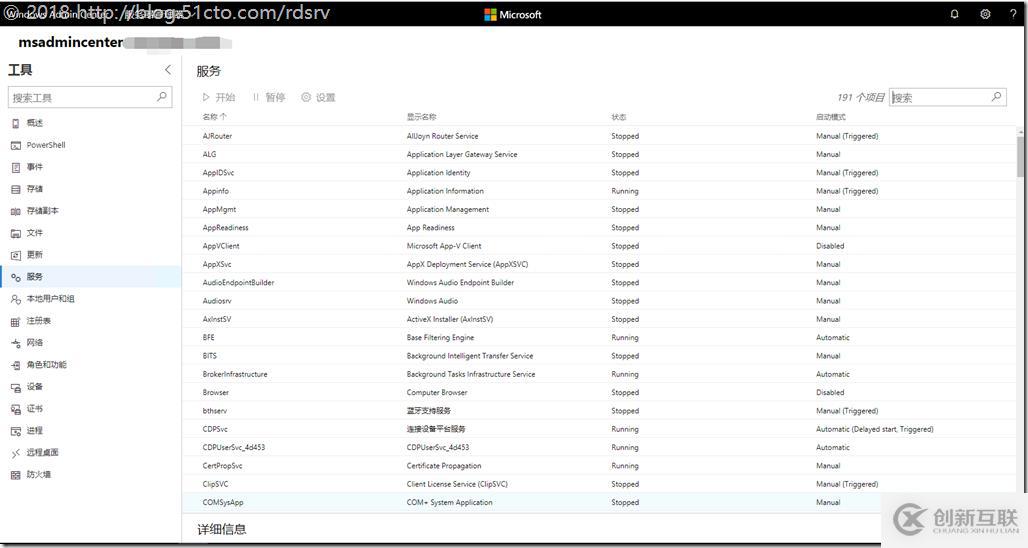
Task: Open the 本地用户和组 tool
Action: point(91,299)
